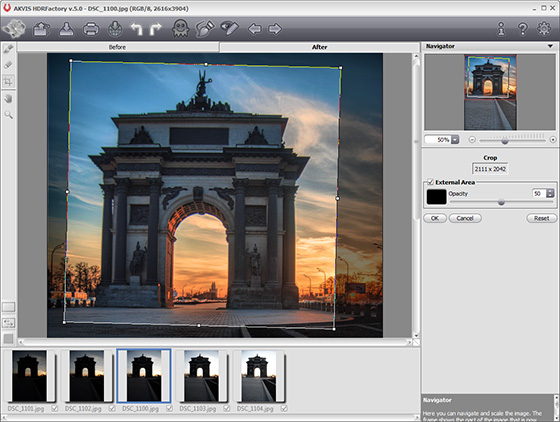The width and height of the screenshot is (560, 422).
Task: Open the ghost removal tool icon
Action: [x=180, y=29]
